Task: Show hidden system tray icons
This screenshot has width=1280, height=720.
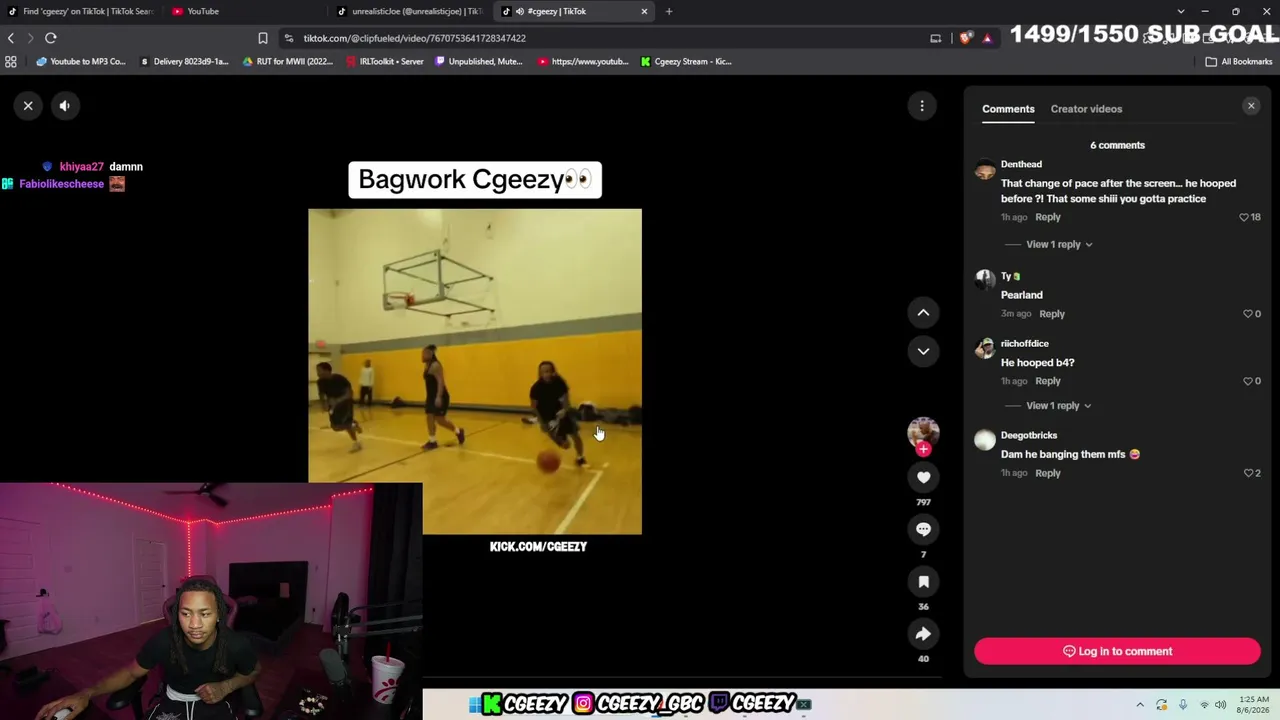Action: click(x=1140, y=705)
